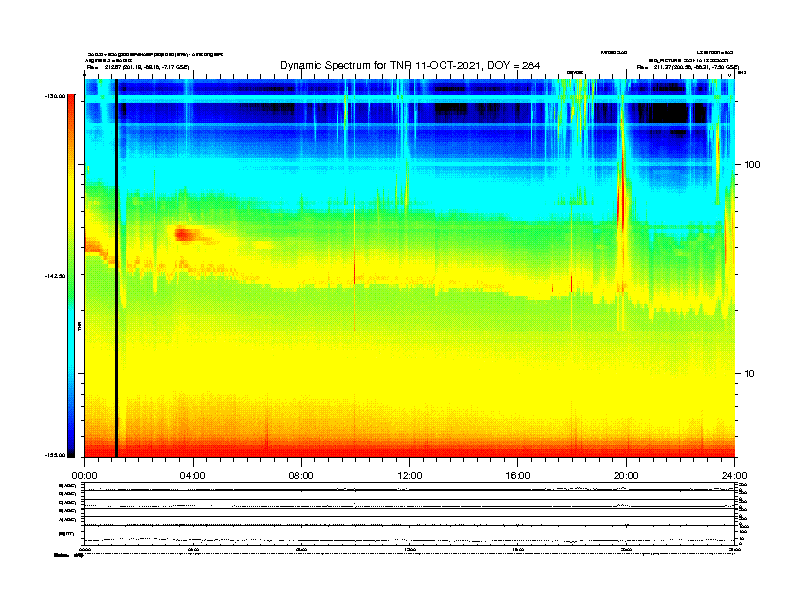Click the "04:00" time axis label
Viewport: 792px width, 612px height.
click(193, 476)
